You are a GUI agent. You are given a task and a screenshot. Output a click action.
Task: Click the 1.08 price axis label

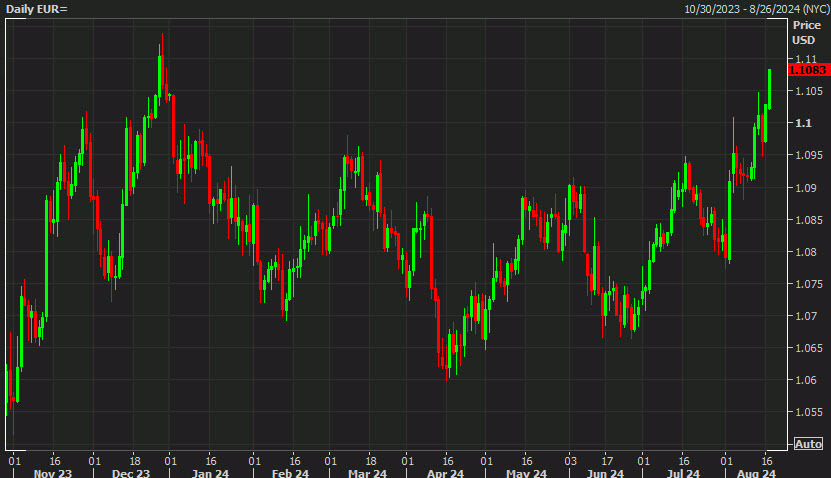(x=806, y=252)
